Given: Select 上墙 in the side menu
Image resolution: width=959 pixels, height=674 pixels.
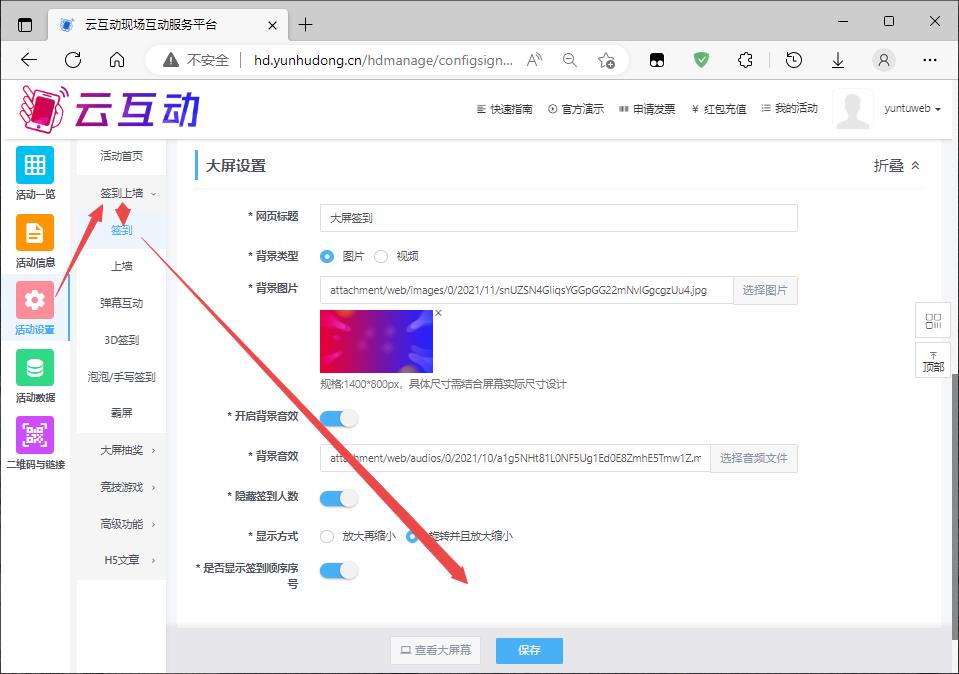Looking at the screenshot, I should (x=121, y=266).
